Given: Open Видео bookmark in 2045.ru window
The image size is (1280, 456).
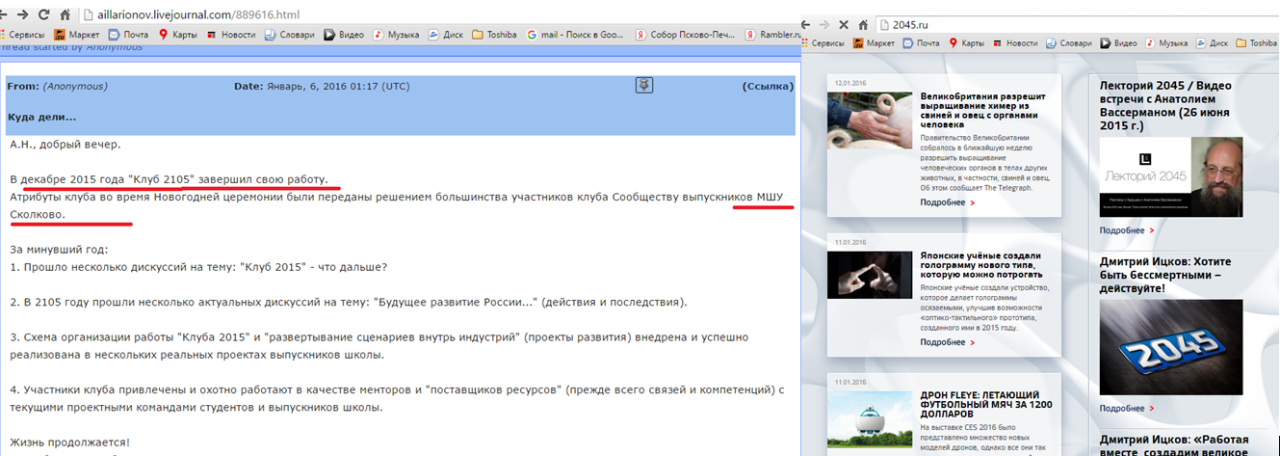Looking at the screenshot, I should 1118,43.
